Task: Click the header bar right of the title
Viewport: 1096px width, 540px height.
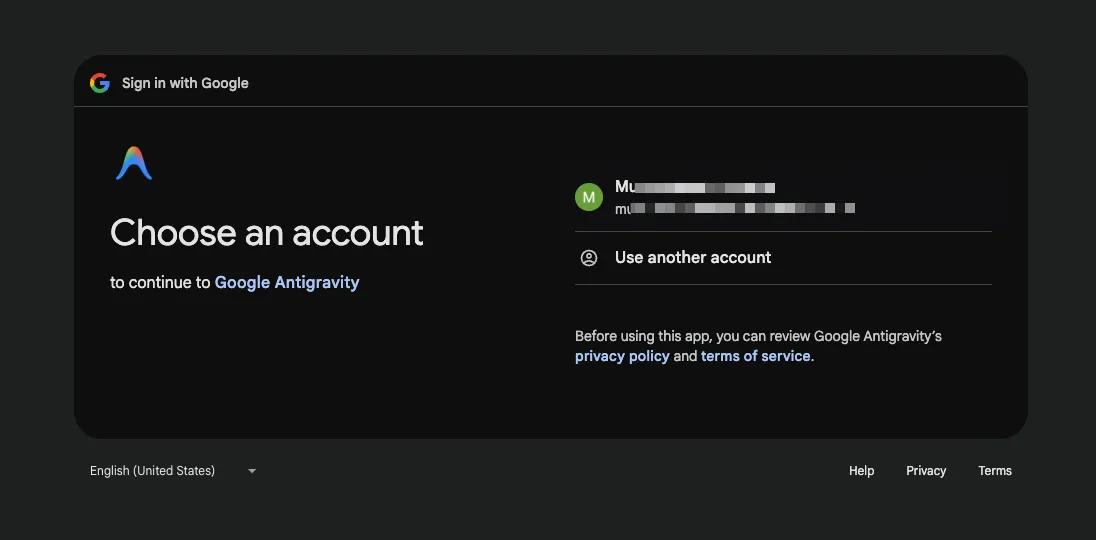Action: pyautogui.click(x=640, y=83)
